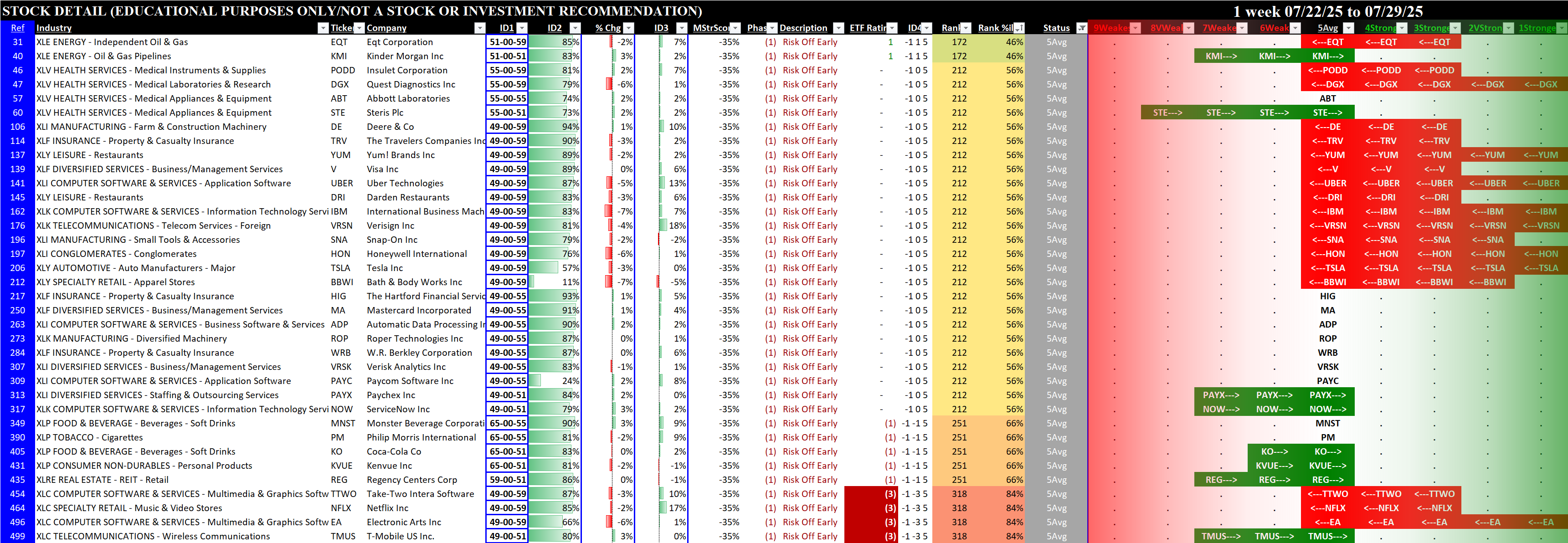The image size is (1568, 543).
Task: Open the ETF Rating filter dropdown
Action: 892,28
